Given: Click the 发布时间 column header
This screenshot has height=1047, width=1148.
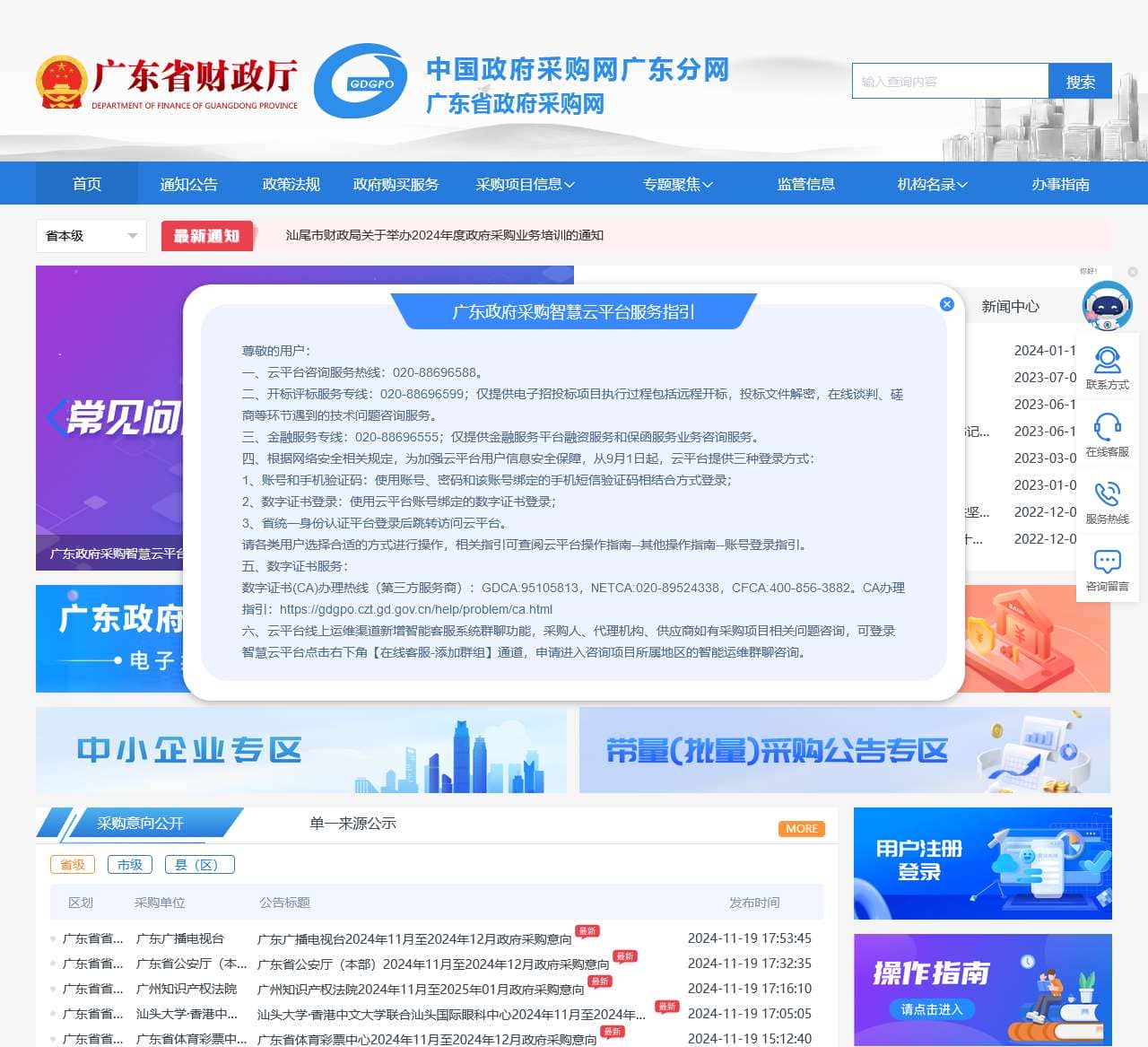Looking at the screenshot, I should click(x=754, y=903).
